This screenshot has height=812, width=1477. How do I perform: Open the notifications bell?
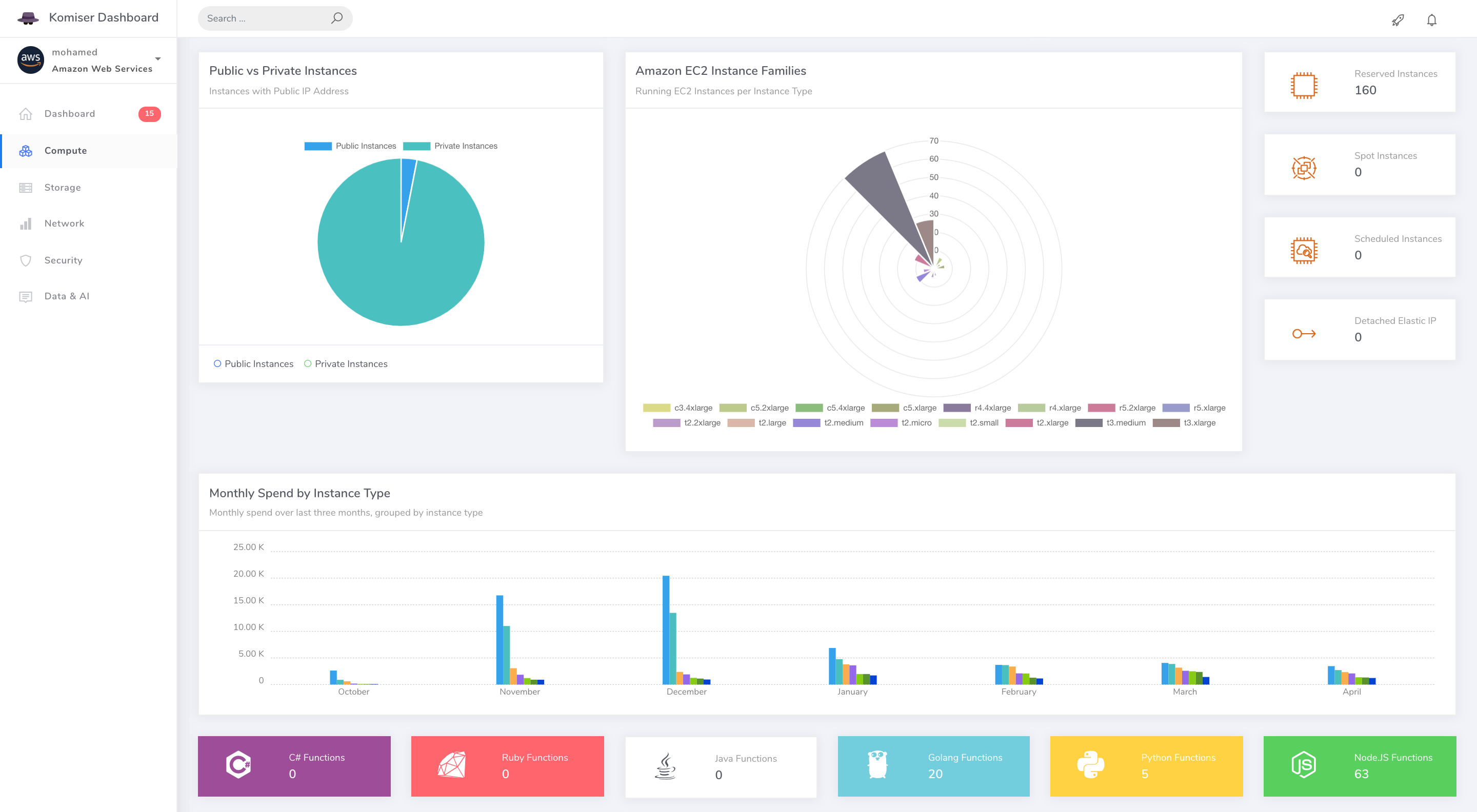click(x=1431, y=20)
